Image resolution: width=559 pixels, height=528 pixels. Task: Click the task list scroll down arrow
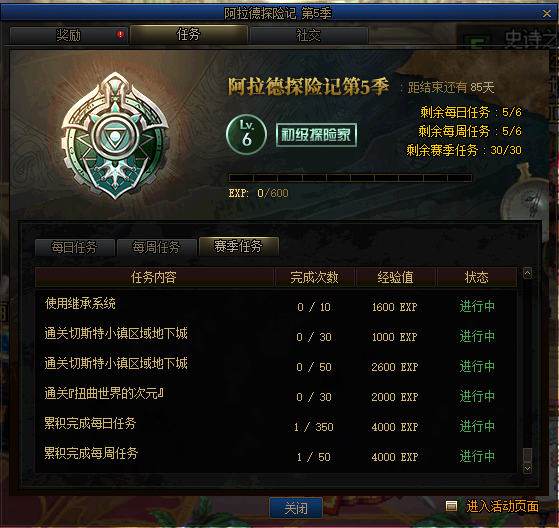(527, 468)
